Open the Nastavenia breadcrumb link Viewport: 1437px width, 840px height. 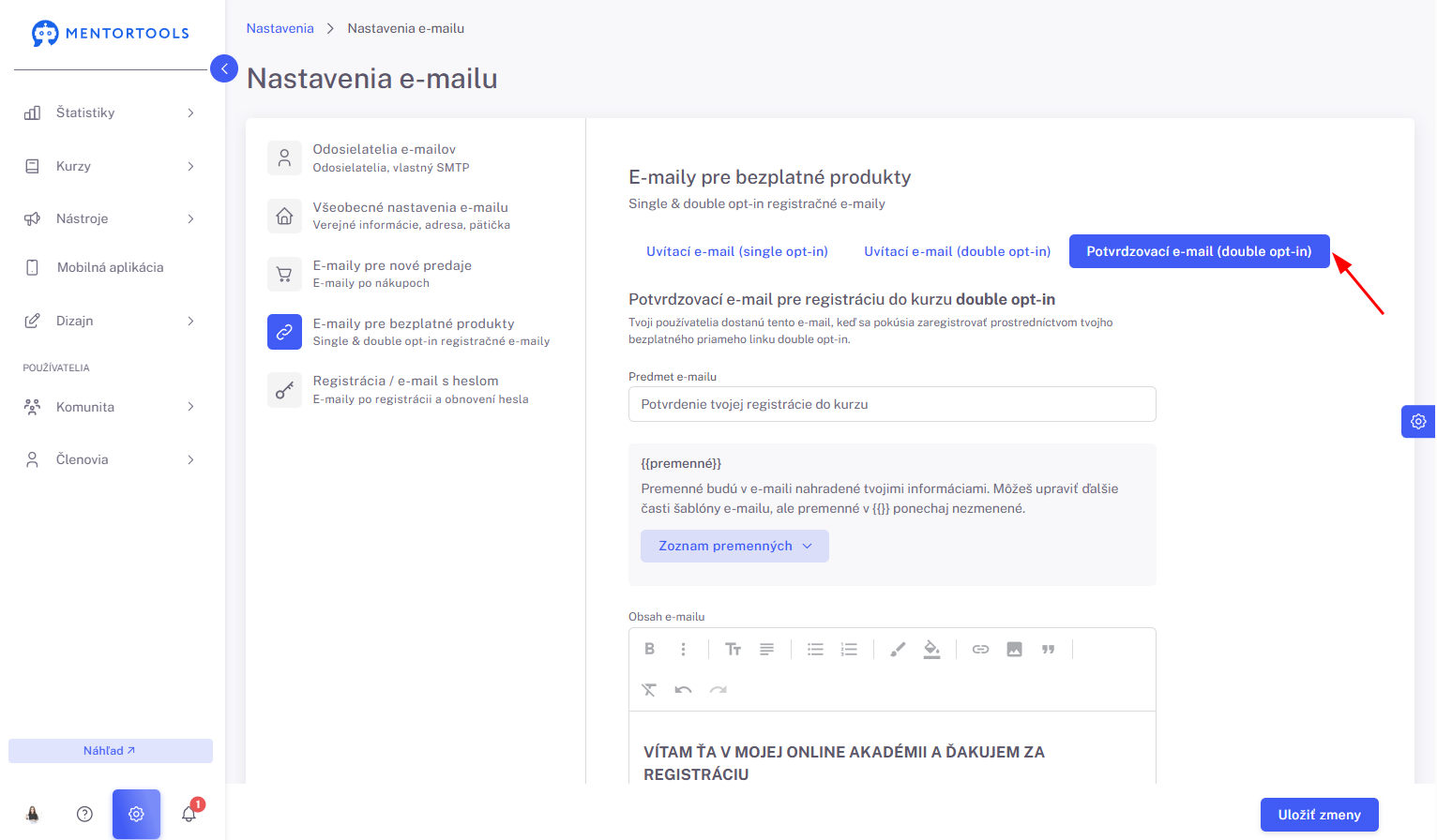click(x=280, y=28)
